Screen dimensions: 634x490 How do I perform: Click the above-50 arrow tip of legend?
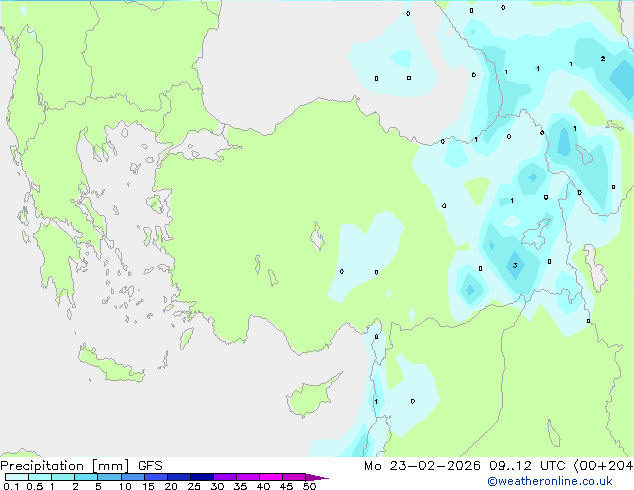(x=317, y=477)
